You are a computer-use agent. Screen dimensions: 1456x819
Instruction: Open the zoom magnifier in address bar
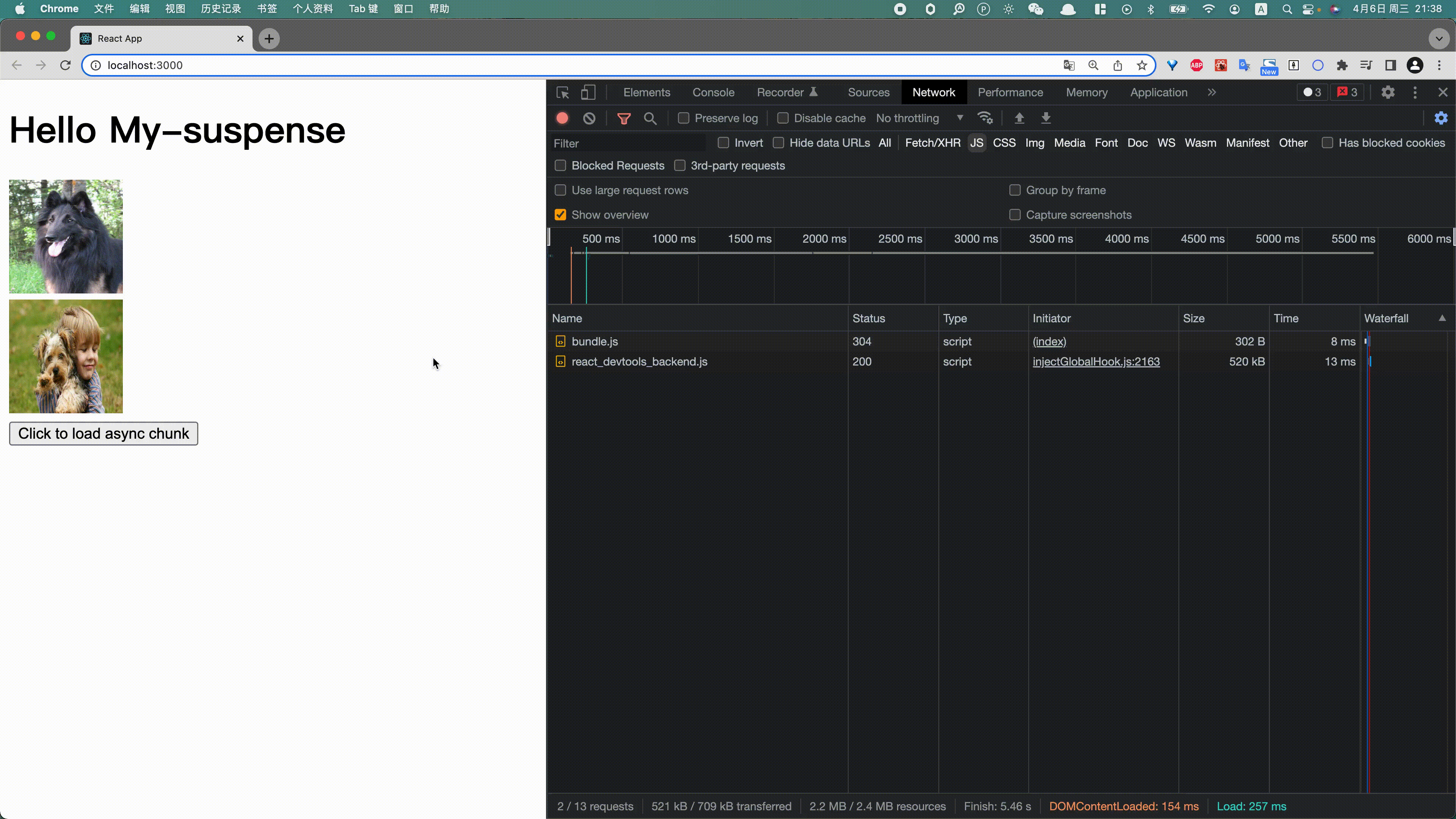tap(1093, 65)
